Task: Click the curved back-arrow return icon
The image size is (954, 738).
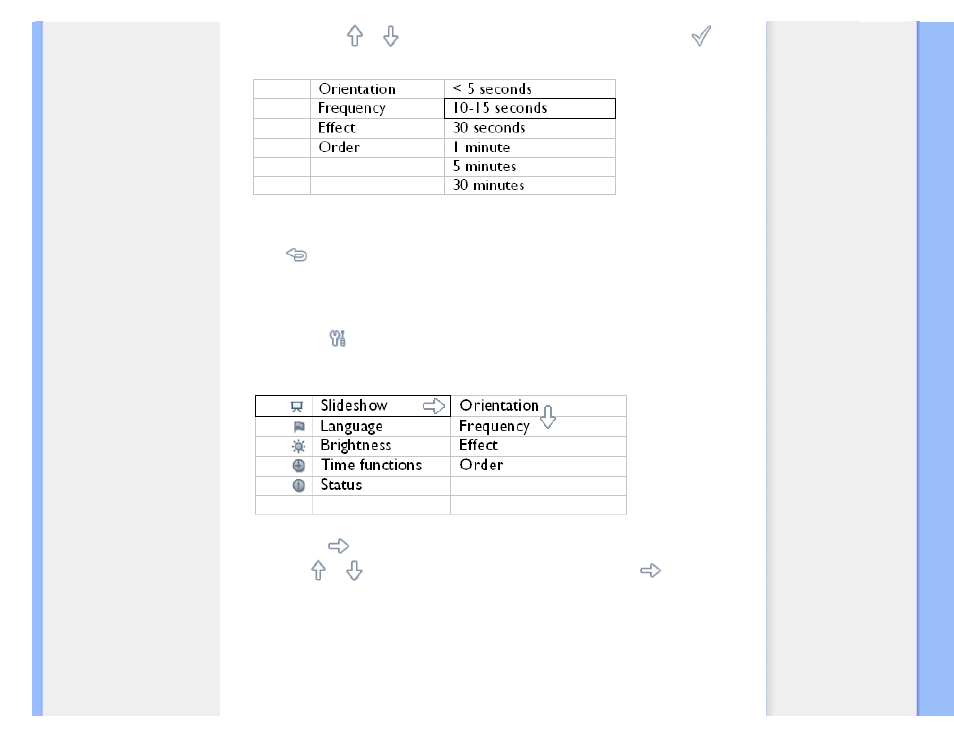Action: point(296,254)
